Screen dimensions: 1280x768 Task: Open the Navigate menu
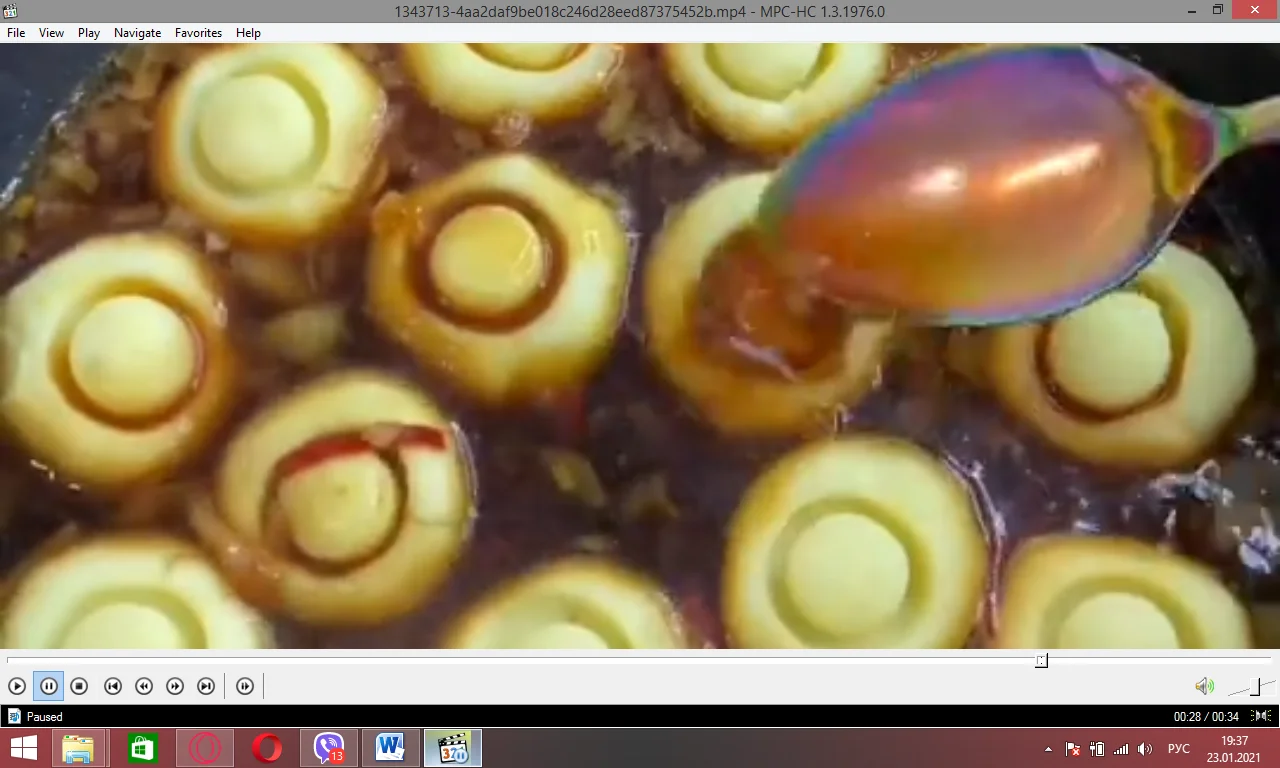137,33
